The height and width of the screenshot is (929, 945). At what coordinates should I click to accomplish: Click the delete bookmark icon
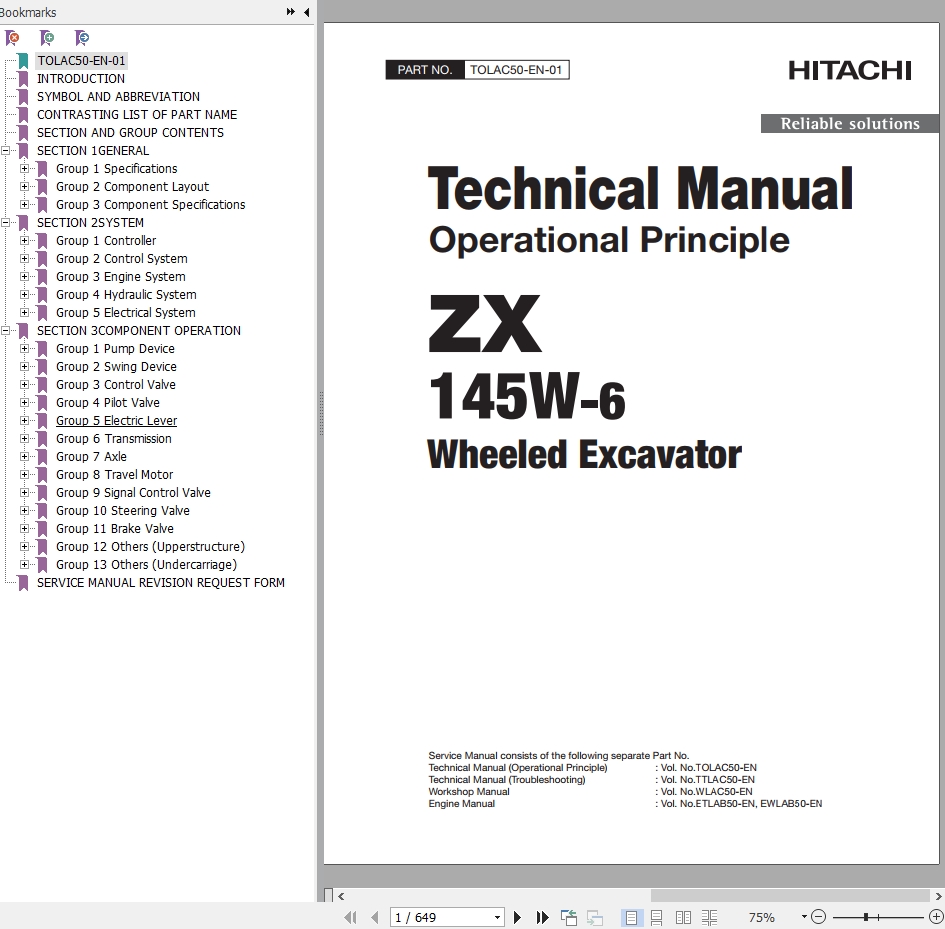pos(12,38)
